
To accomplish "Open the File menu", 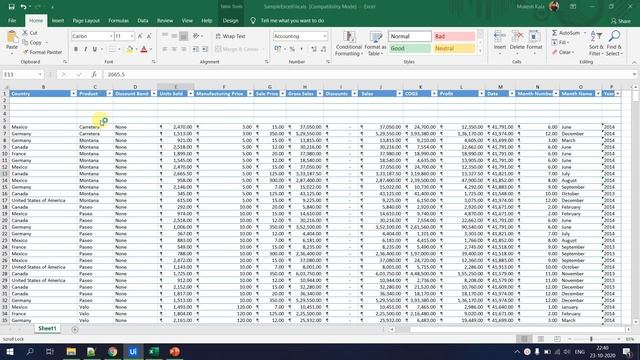I will 12,20.
